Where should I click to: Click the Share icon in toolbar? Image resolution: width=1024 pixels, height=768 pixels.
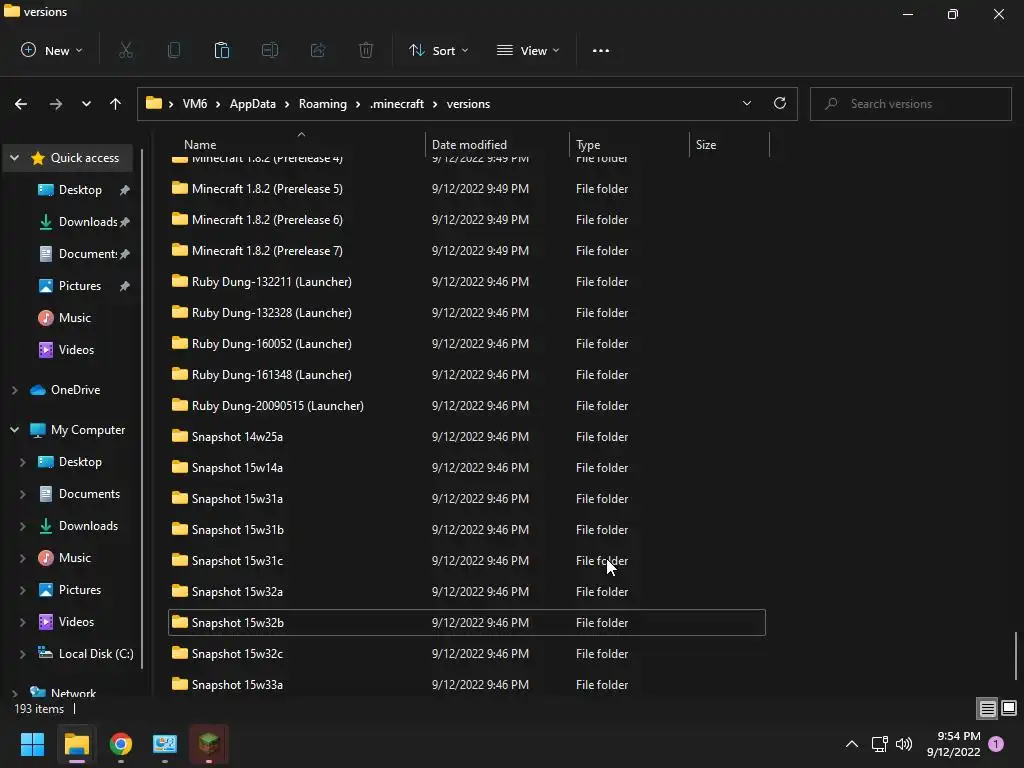point(318,50)
